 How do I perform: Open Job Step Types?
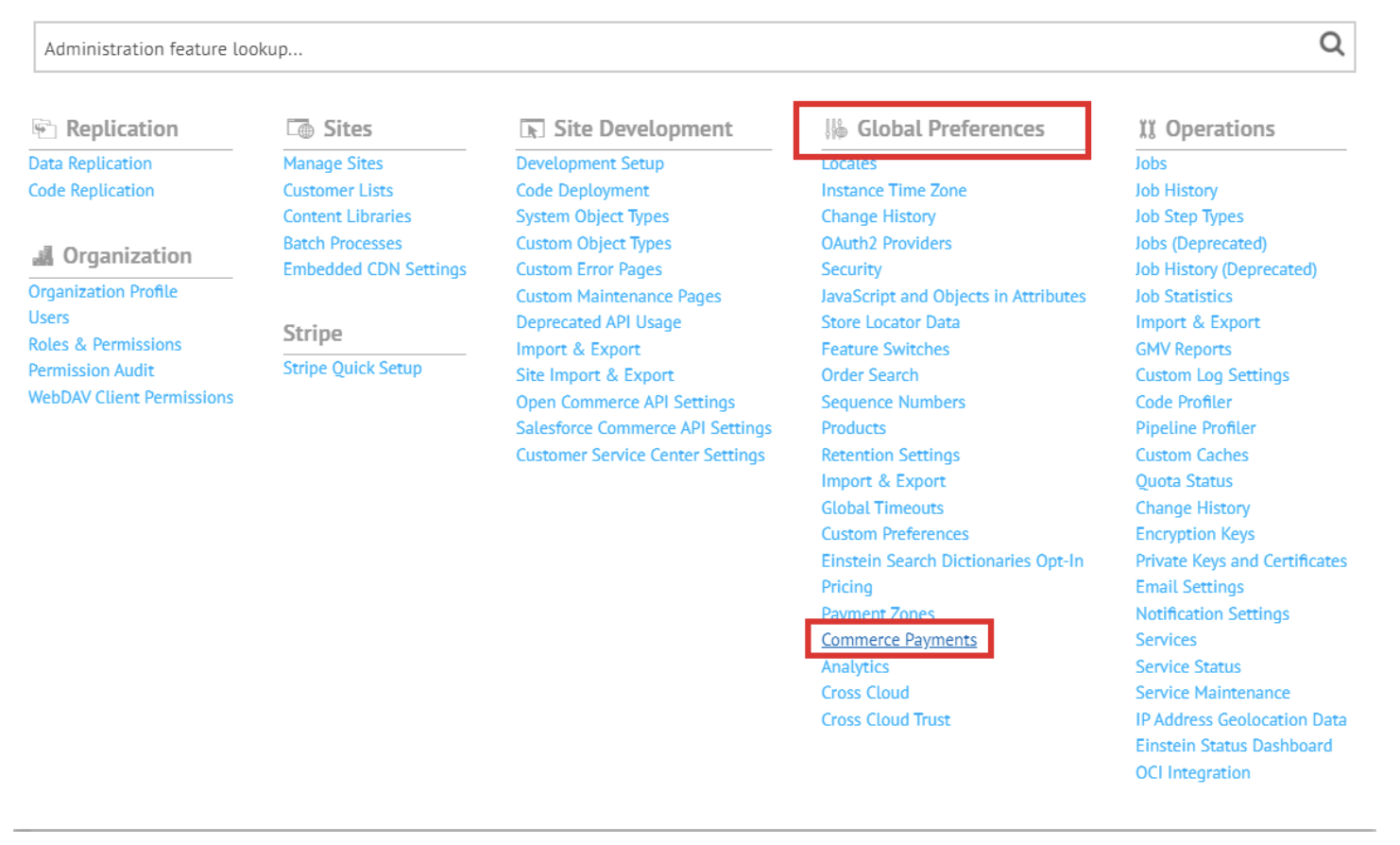tap(1189, 216)
